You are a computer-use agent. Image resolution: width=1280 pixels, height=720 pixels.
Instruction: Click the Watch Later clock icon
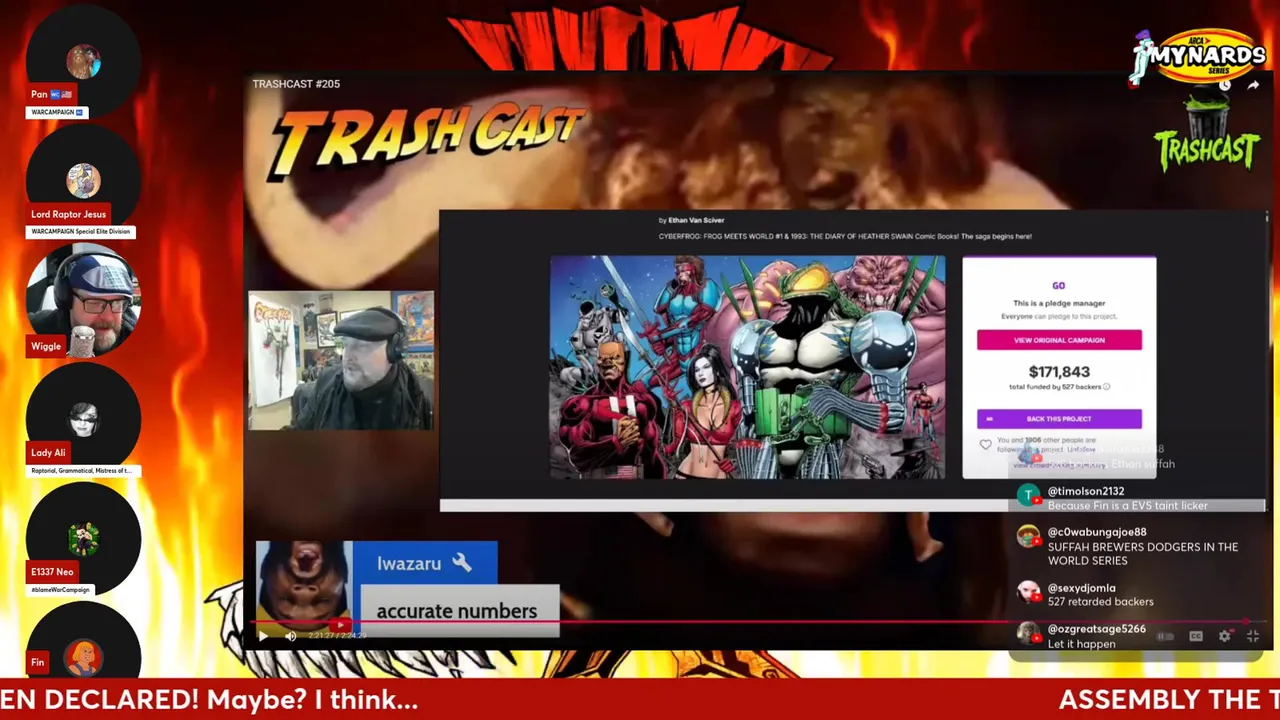1225,85
